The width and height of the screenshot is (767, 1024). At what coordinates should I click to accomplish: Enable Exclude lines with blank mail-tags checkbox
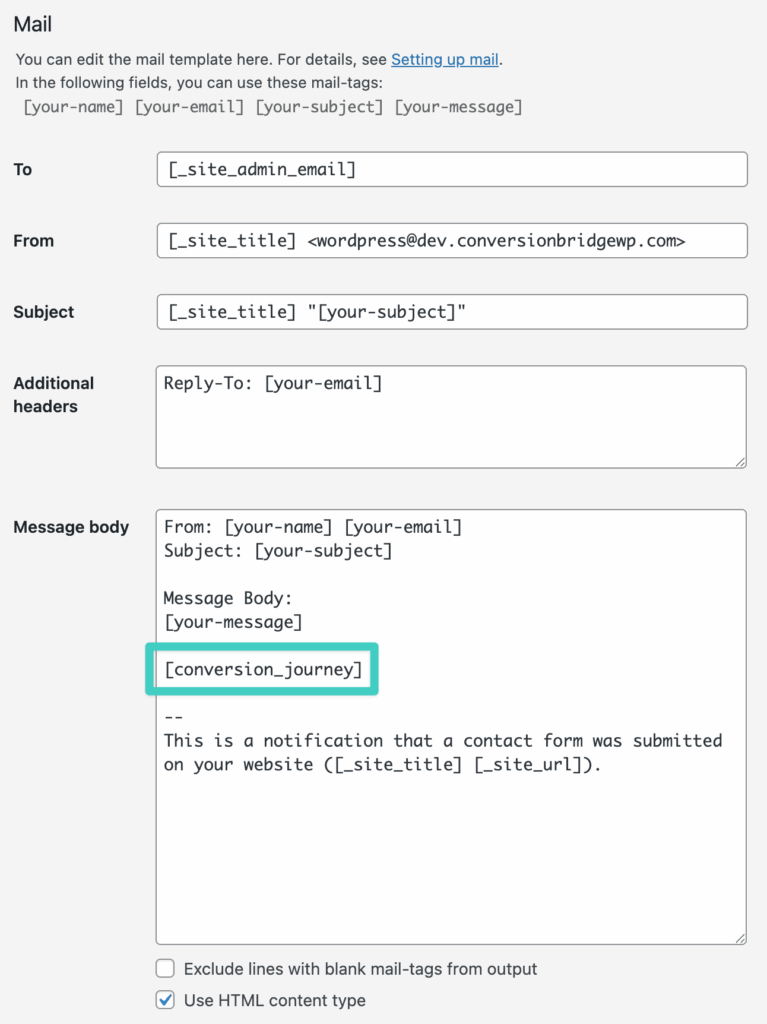(x=166, y=968)
